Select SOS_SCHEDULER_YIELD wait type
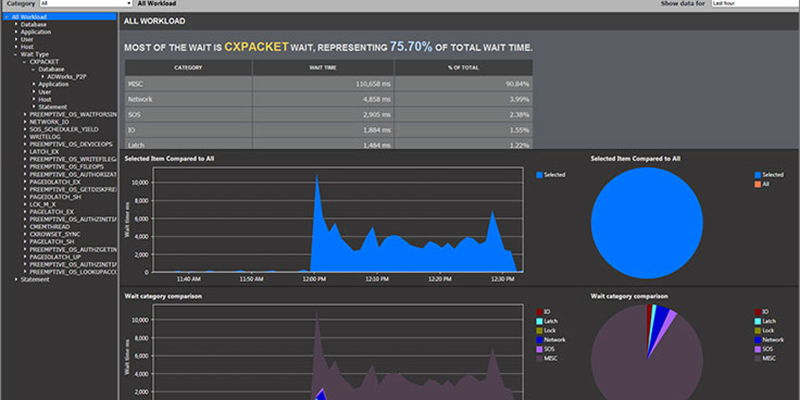 point(65,129)
